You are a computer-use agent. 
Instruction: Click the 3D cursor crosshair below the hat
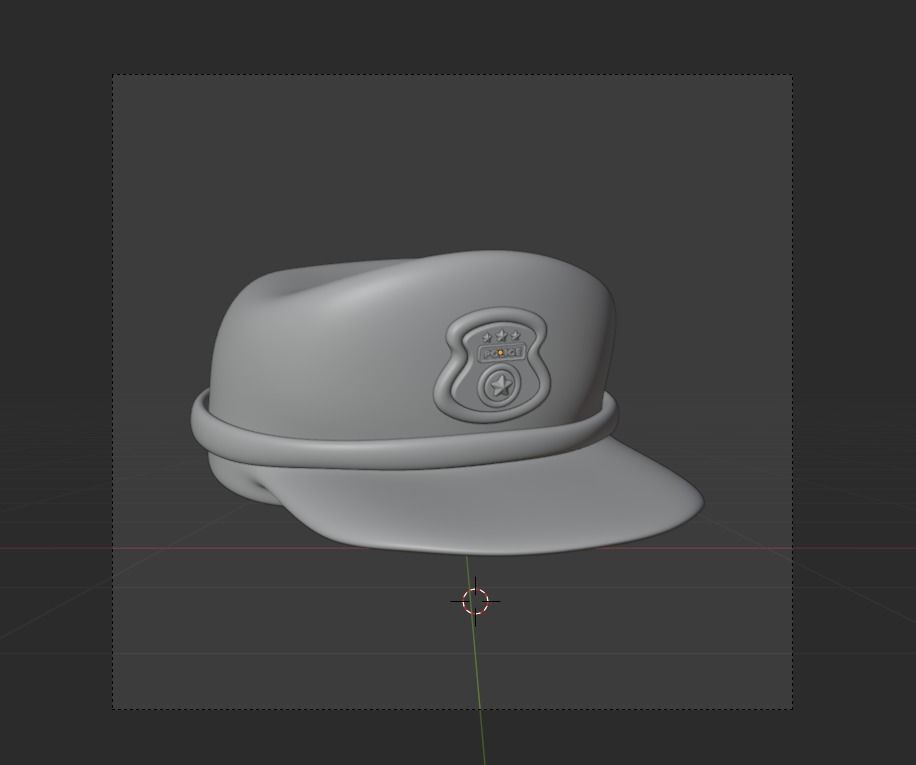point(476,601)
